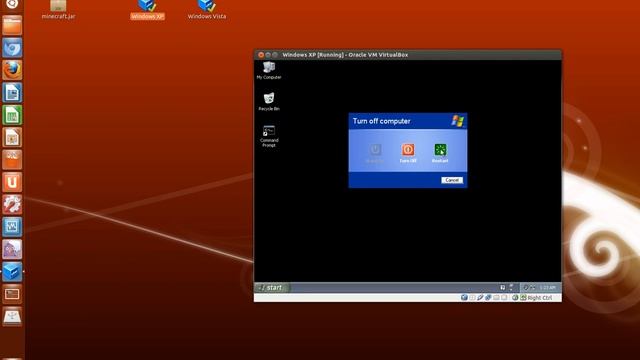The image size is (640, 360).
Task: Click the green host key icon beside Right Ctrl
Action: [523, 298]
